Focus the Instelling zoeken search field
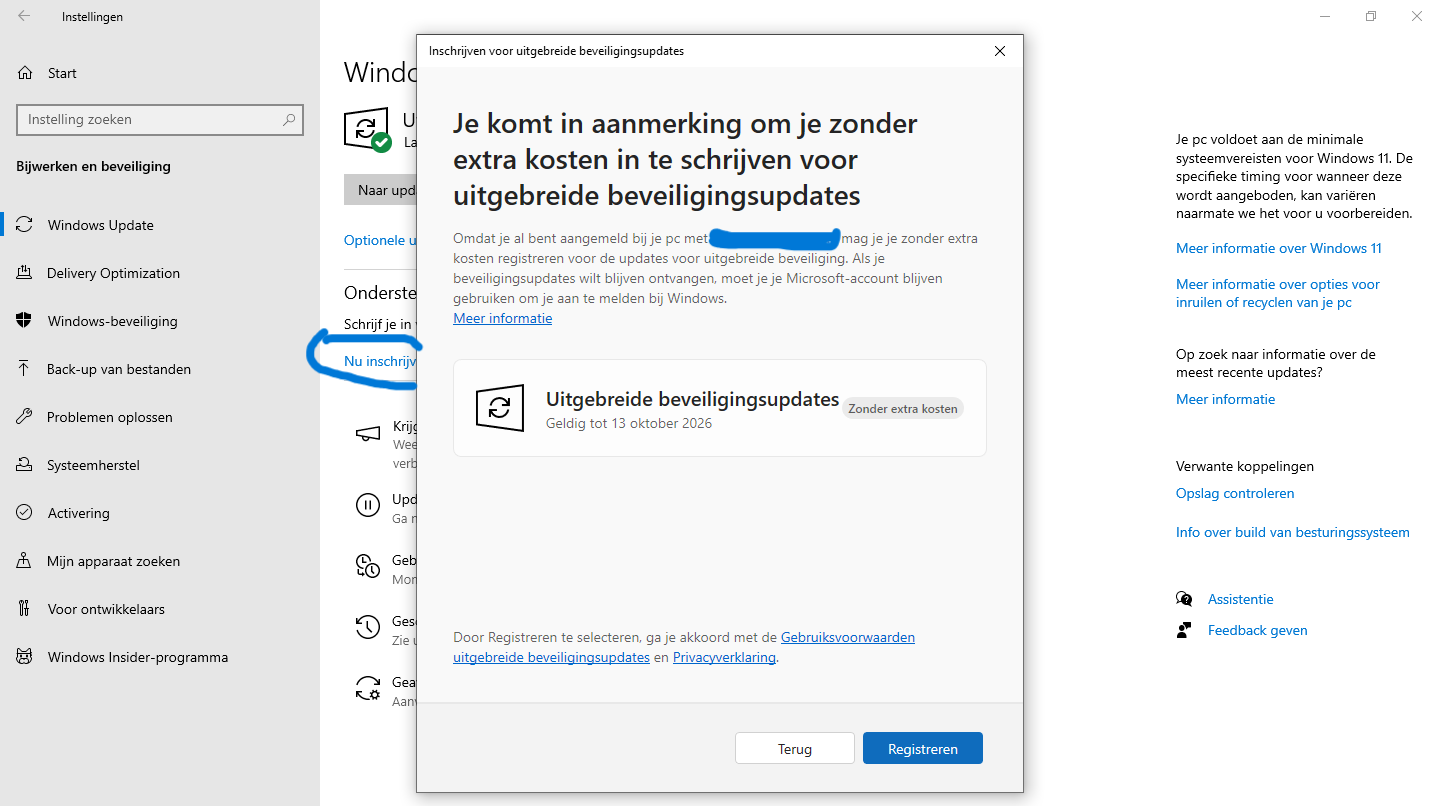The width and height of the screenshot is (1434, 806). pyautogui.click(x=160, y=120)
